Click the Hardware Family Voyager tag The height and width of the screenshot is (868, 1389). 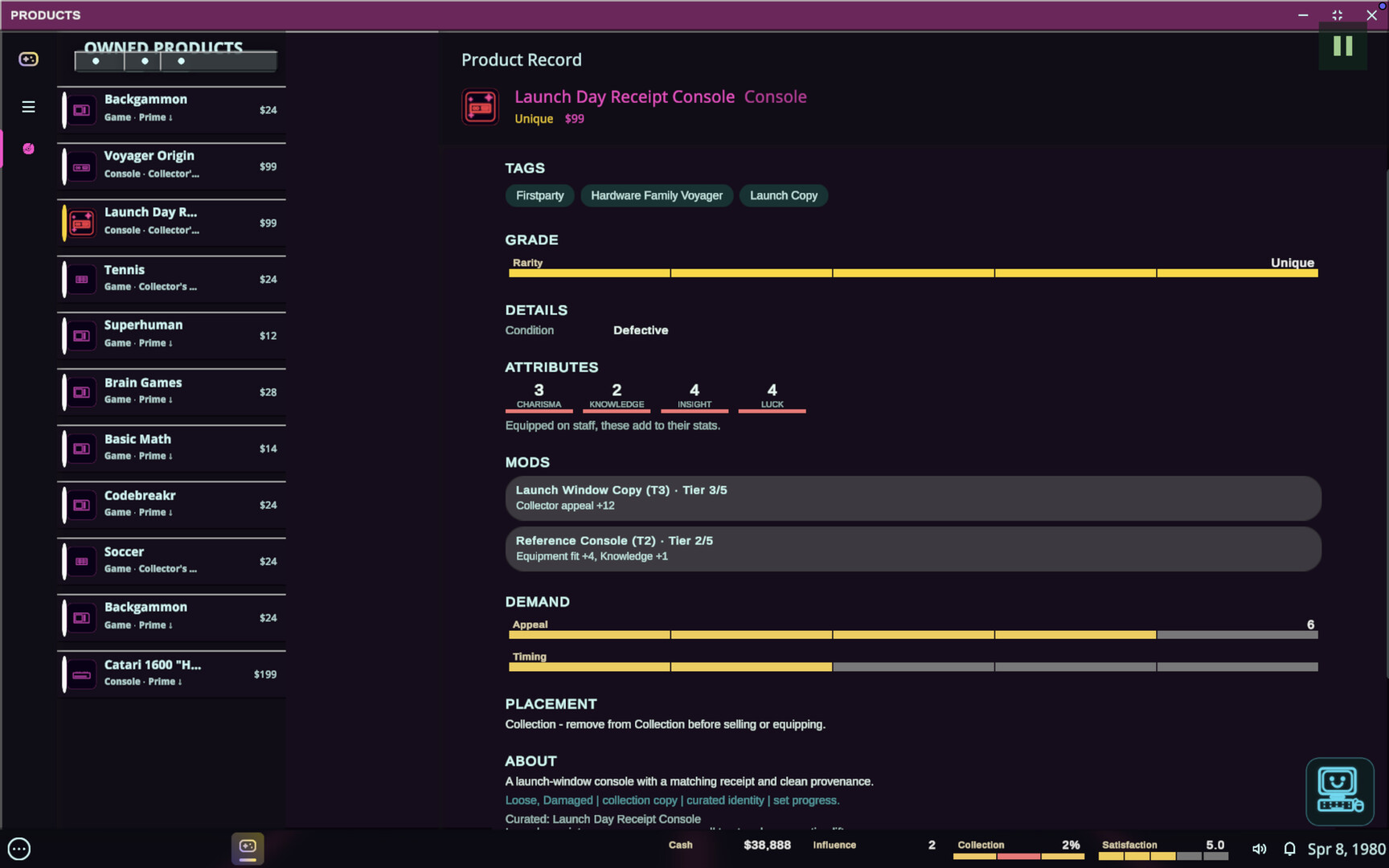657,195
